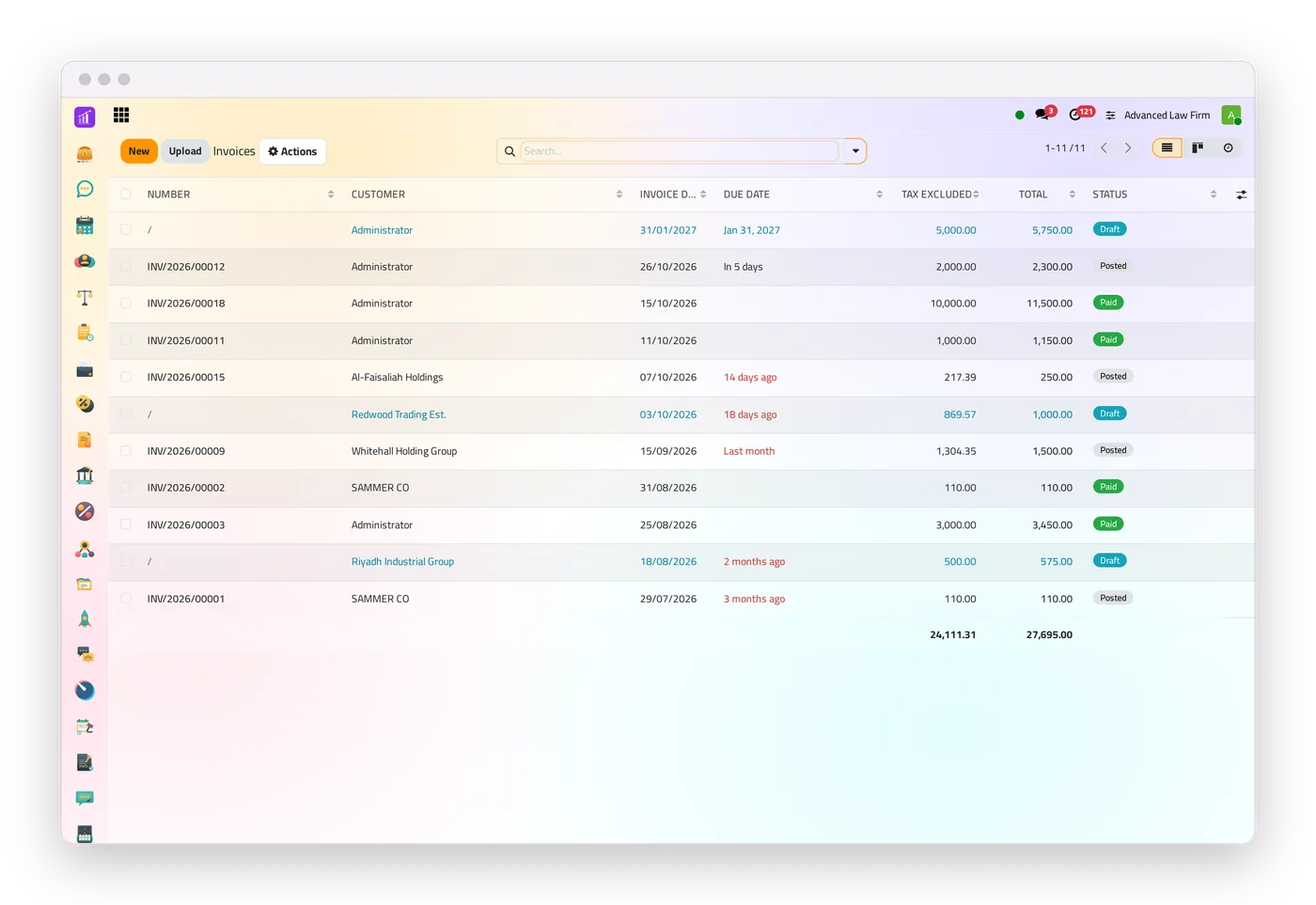Expand the search options dropdown arrow

[855, 151]
